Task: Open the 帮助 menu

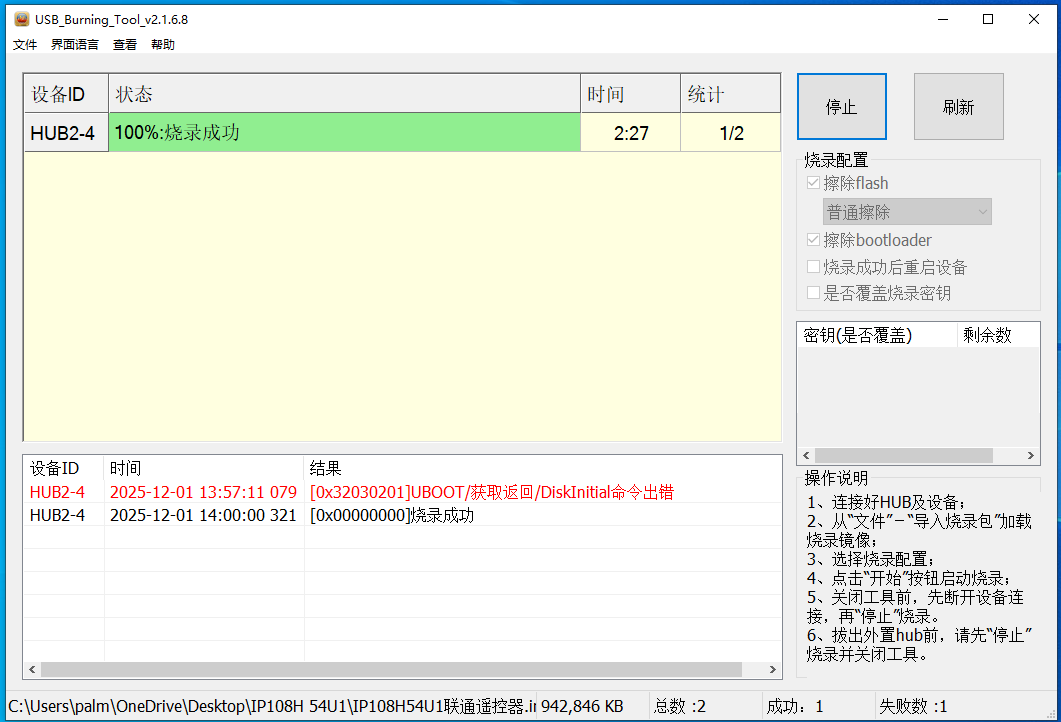Action: coord(161,44)
